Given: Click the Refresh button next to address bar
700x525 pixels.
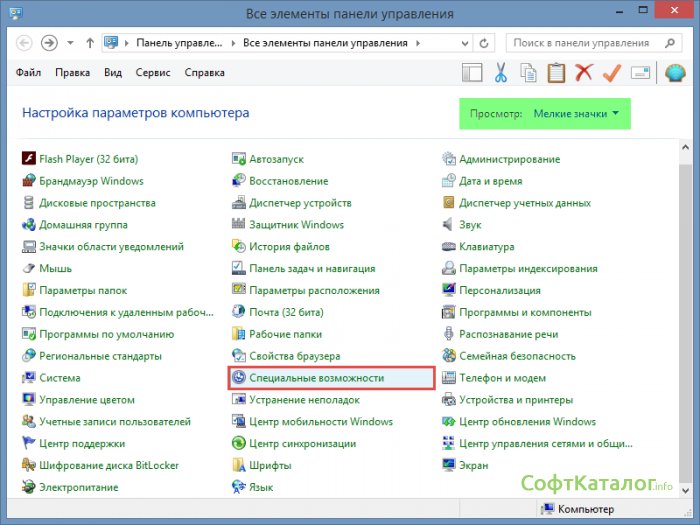Looking at the screenshot, I should (484, 44).
